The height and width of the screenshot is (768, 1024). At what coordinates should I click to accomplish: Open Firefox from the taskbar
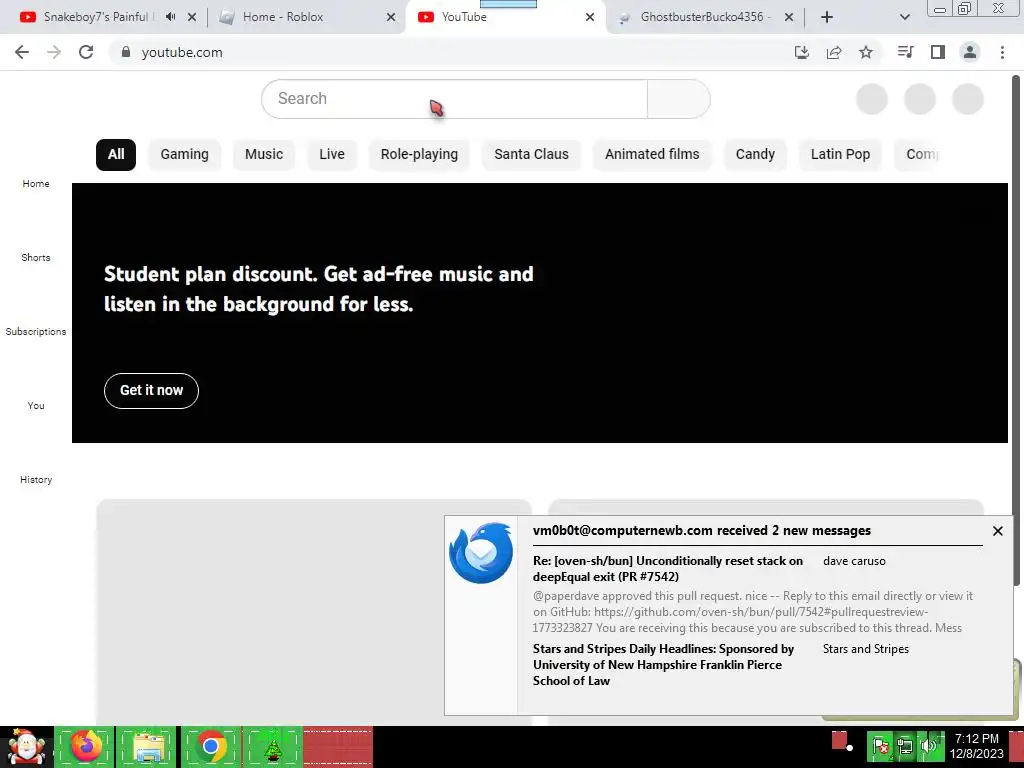[86, 746]
